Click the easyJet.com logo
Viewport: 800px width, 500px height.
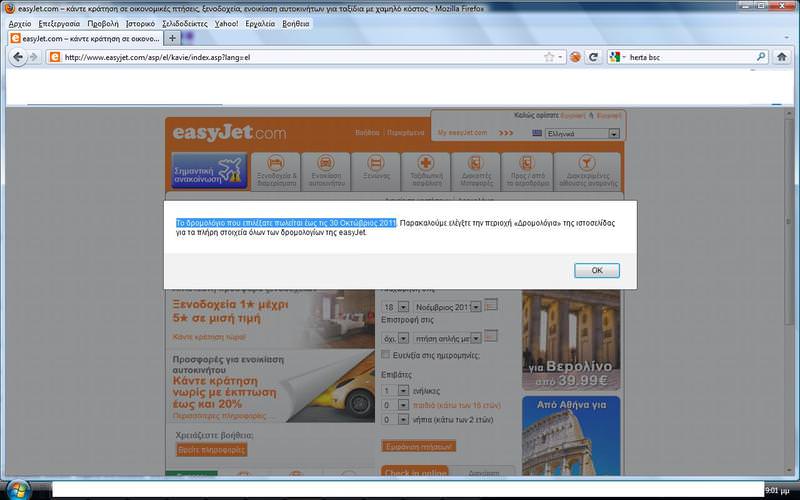229,133
